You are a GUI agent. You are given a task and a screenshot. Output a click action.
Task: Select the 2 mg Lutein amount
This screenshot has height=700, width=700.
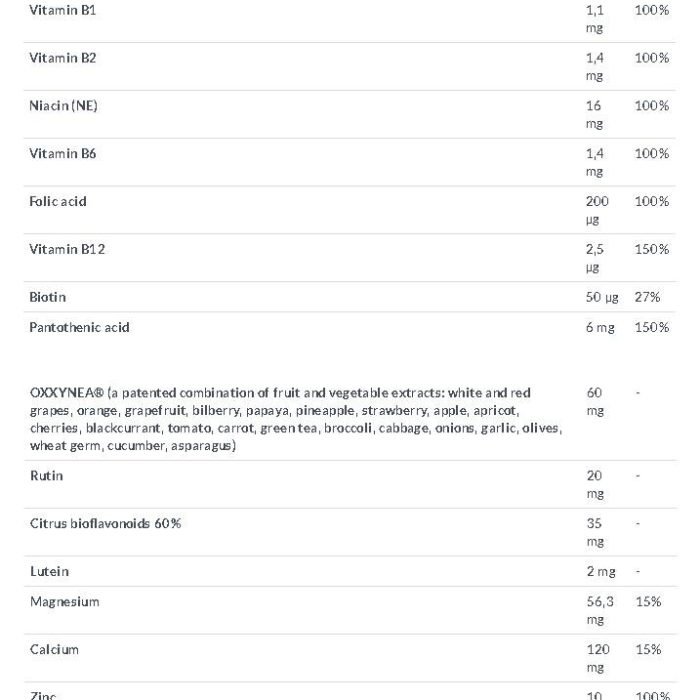click(x=601, y=572)
